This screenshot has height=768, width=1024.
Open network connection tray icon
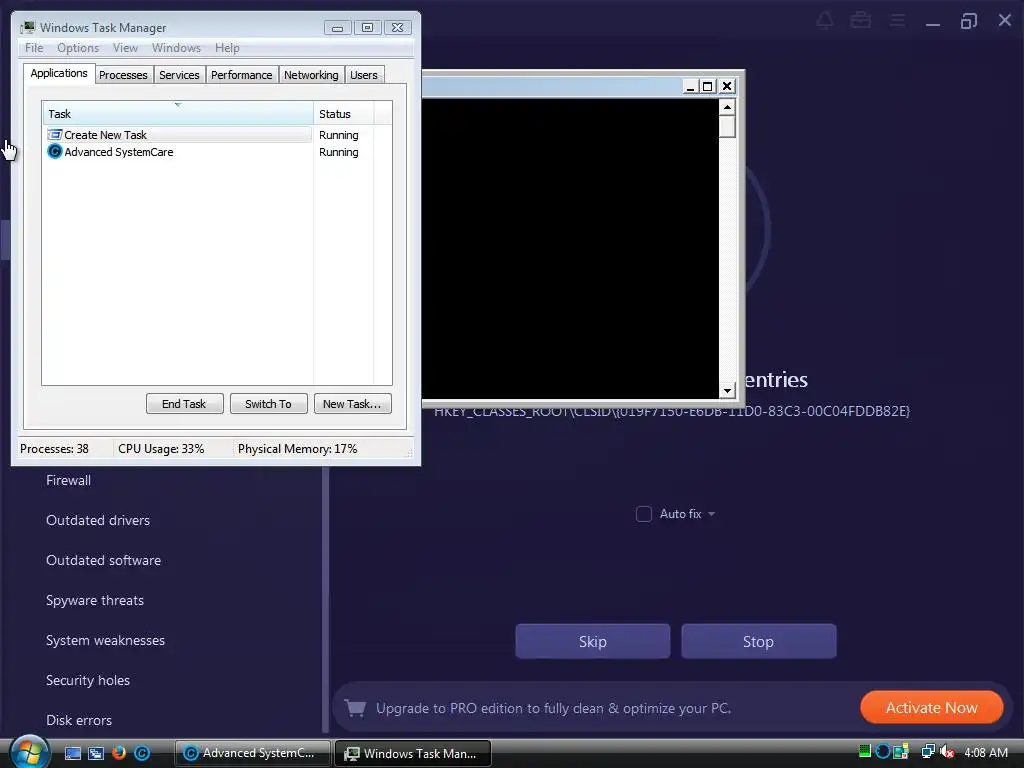[927, 752]
